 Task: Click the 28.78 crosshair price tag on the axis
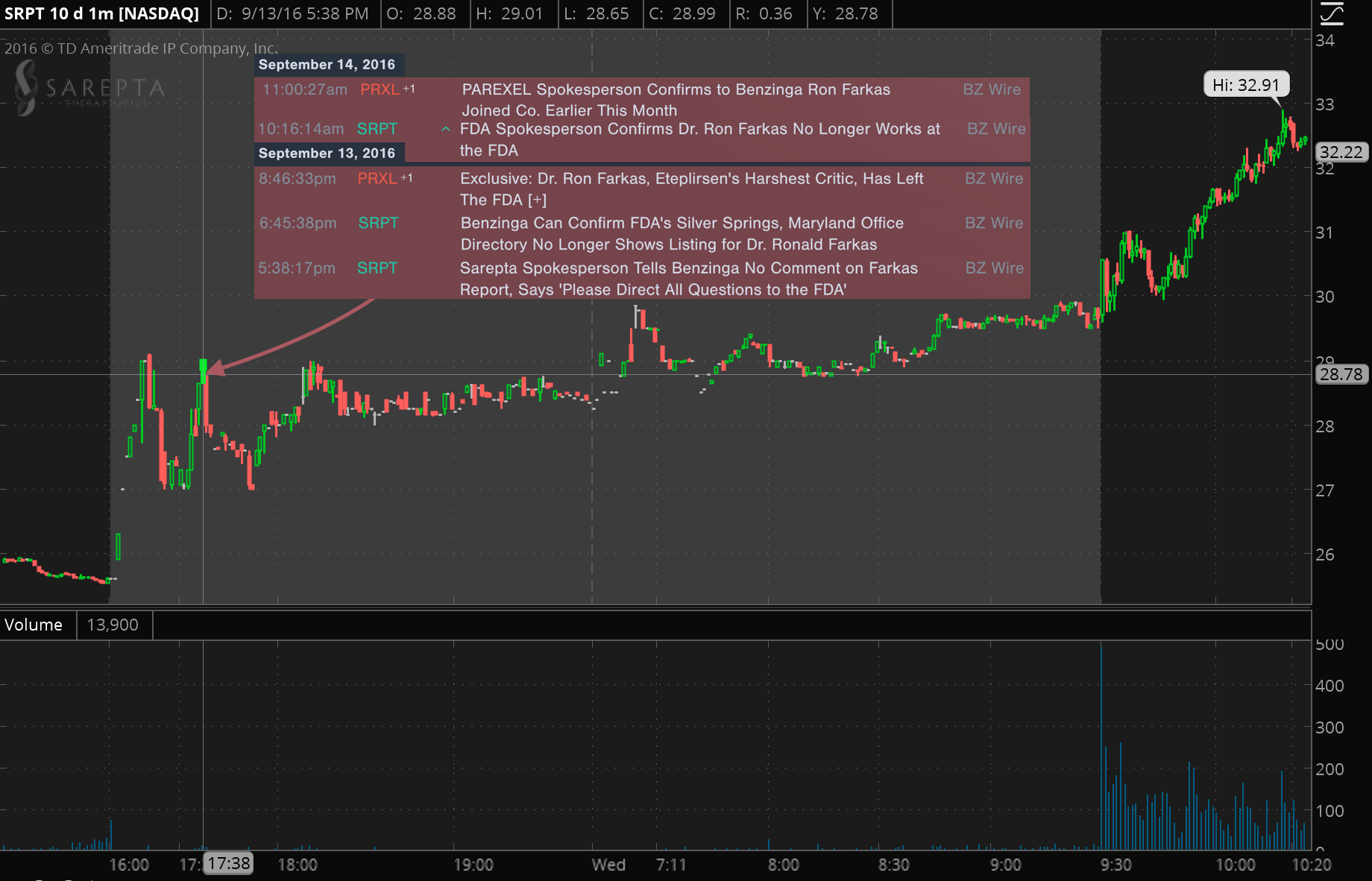[x=1341, y=374]
